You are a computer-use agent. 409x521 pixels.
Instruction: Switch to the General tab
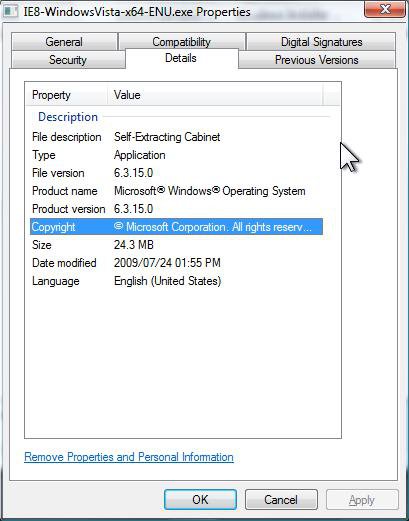coord(64,42)
